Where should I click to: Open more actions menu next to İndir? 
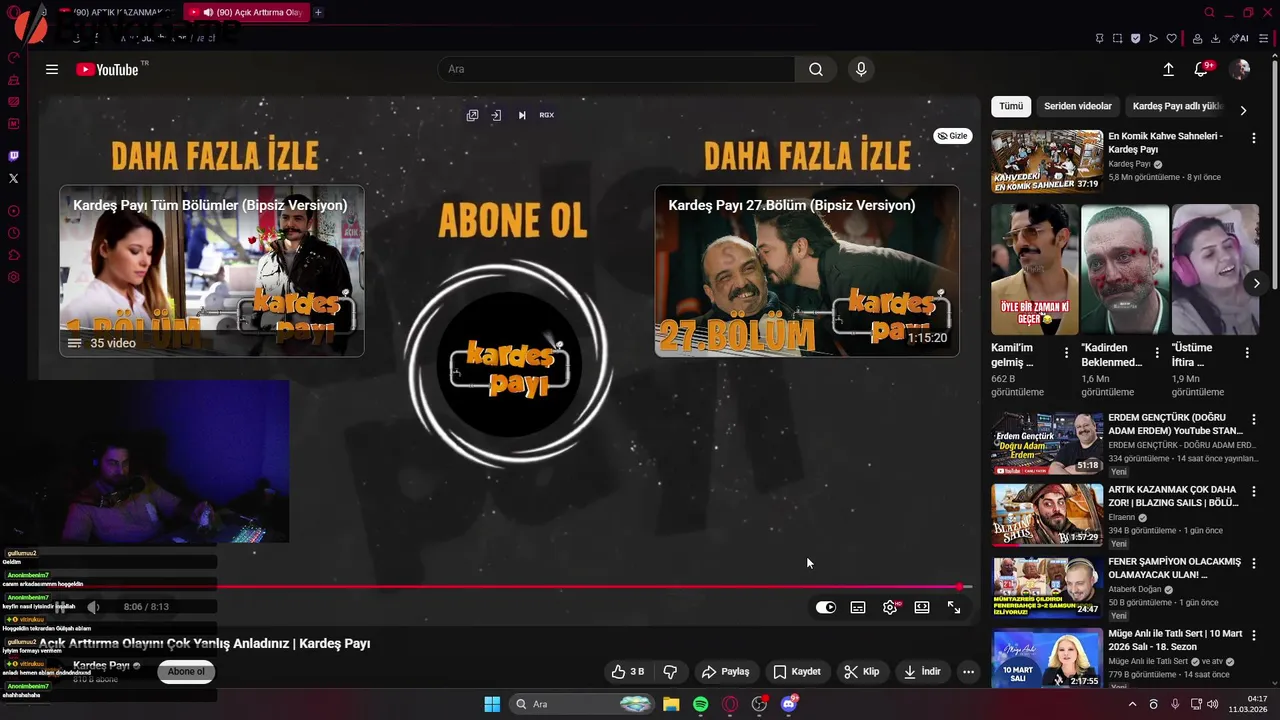(x=968, y=672)
